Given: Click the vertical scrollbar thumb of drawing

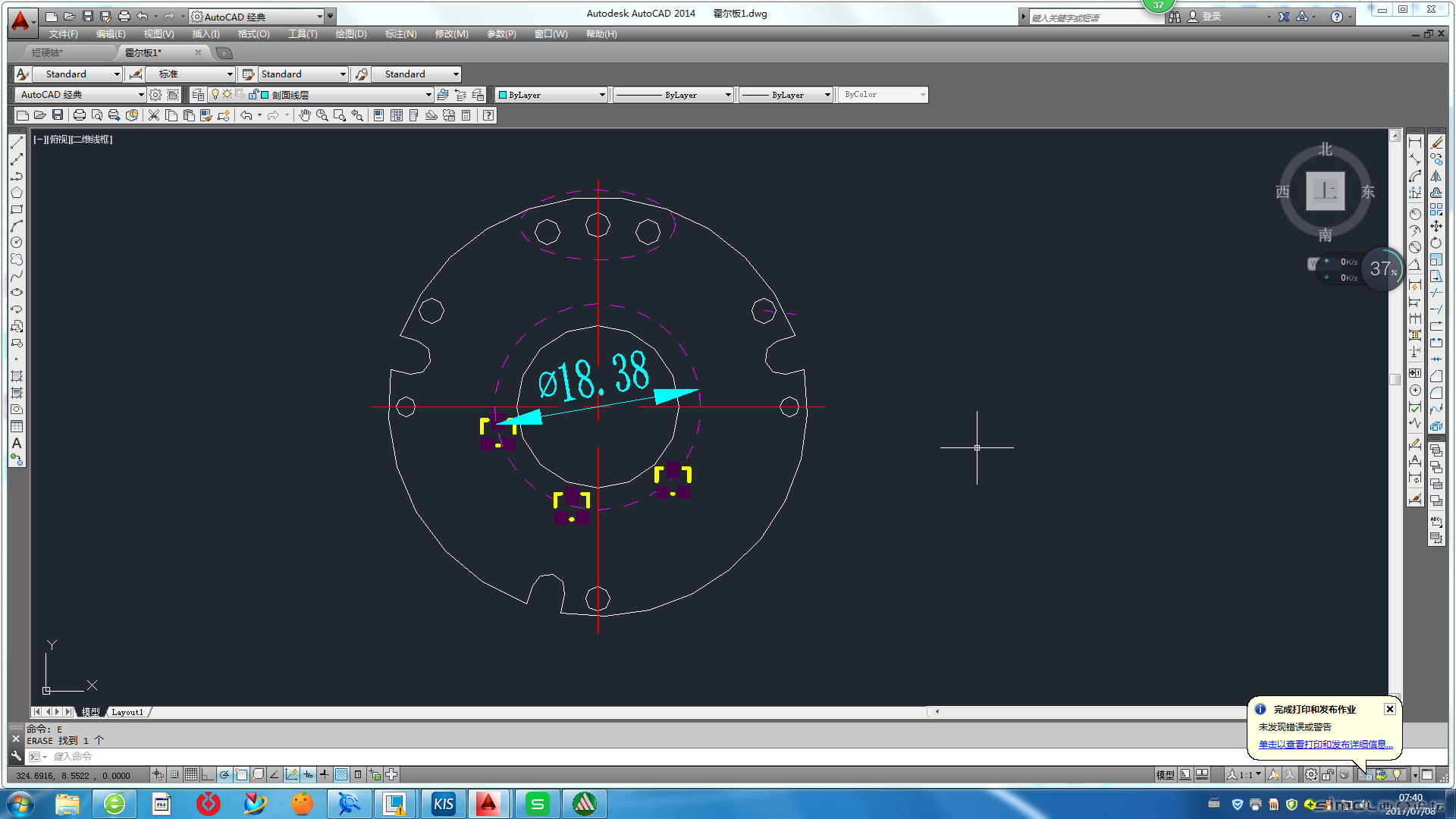Looking at the screenshot, I should pos(1395,379).
